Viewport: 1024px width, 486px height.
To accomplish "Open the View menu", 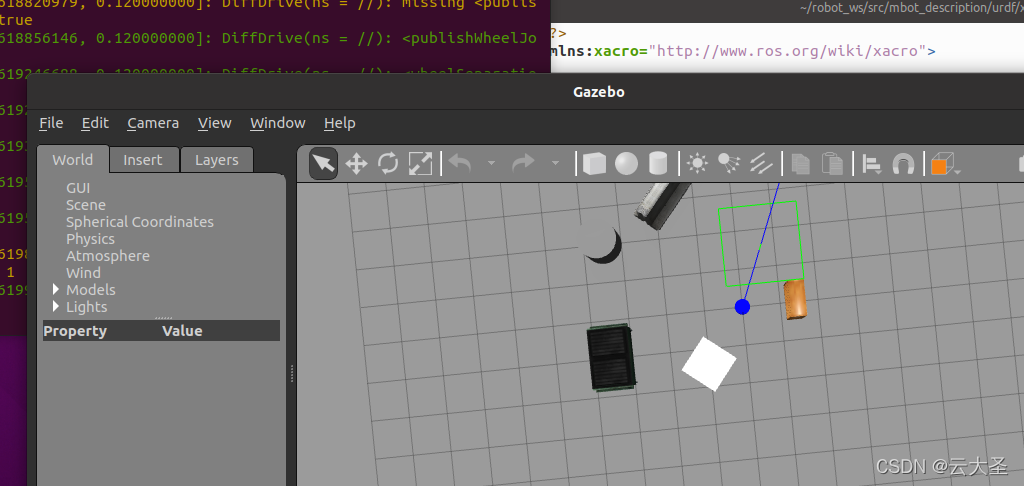I will (214, 123).
